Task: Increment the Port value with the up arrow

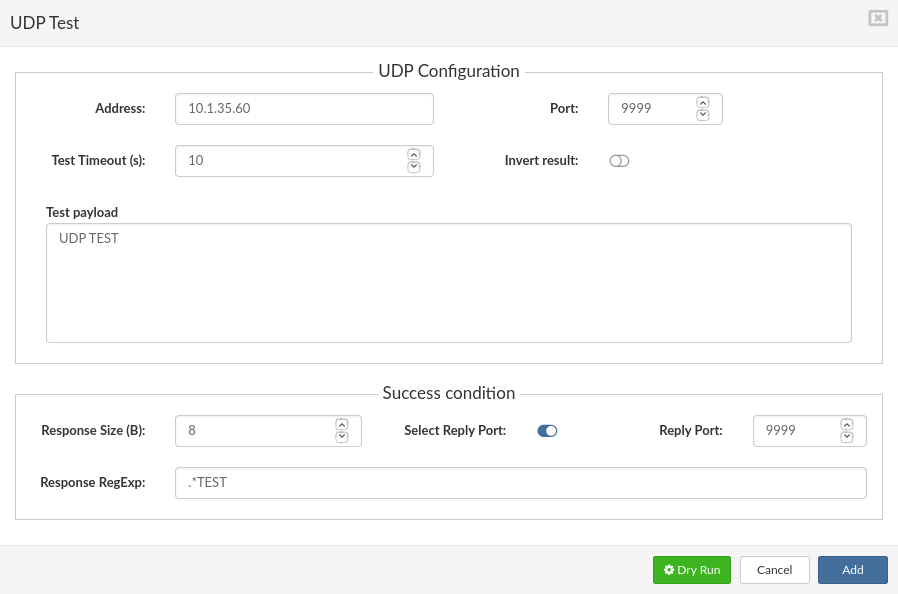Action: (x=703, y=103)
